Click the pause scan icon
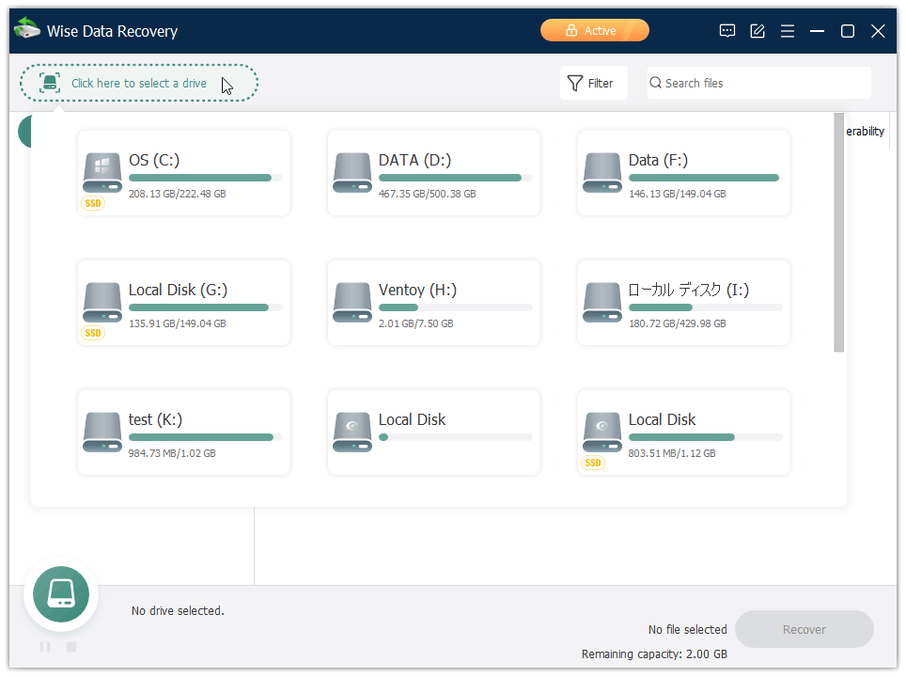 click(x=45, y=647)
